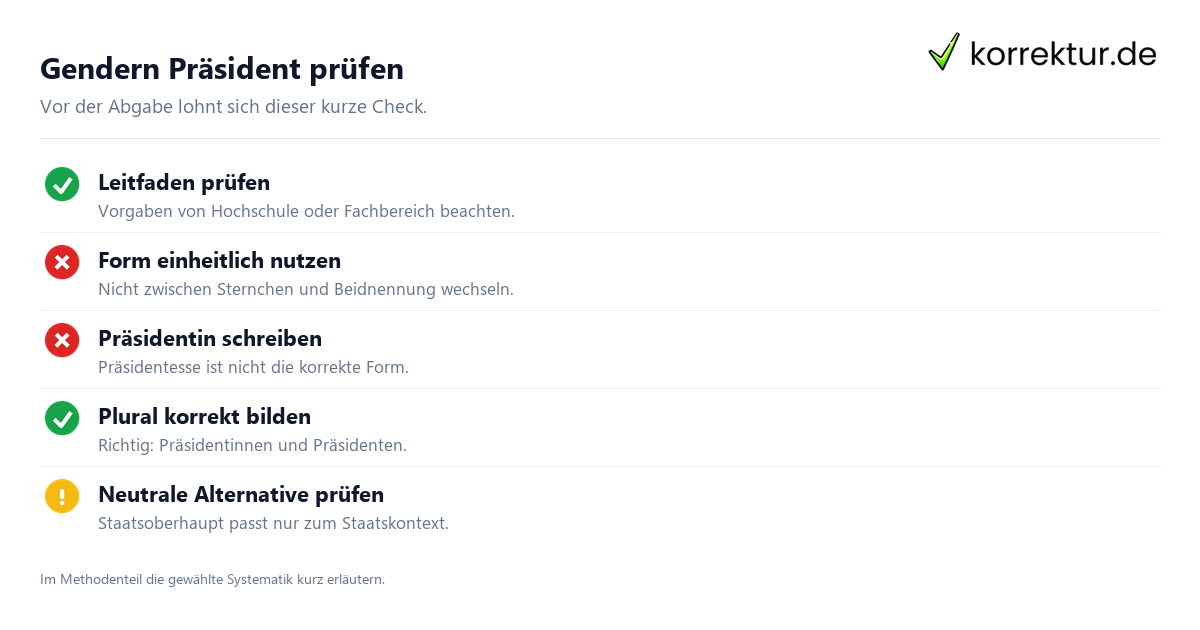
Task: Click the green checkmark beside Plural korrekt bilden
Action: coord(62,418)
